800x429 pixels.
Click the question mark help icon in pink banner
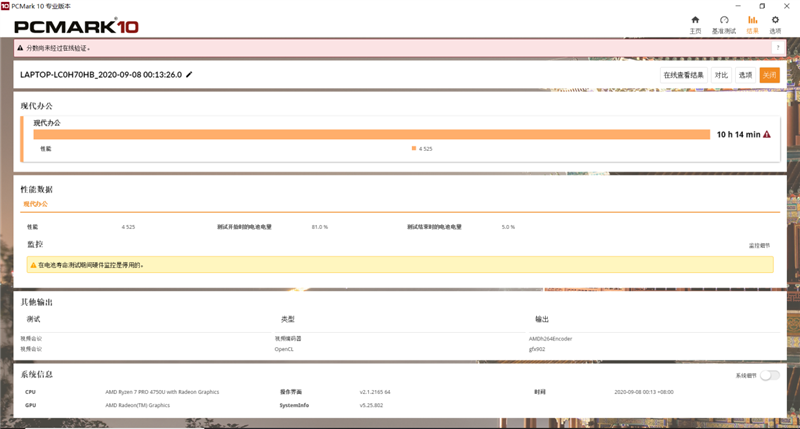778,48
